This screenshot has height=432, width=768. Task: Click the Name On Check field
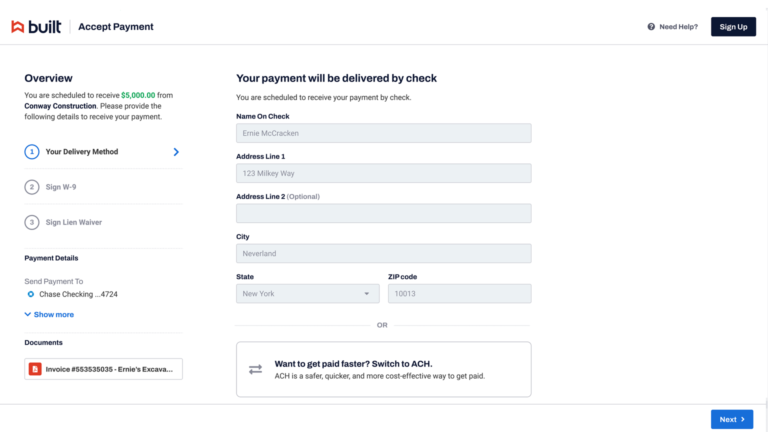tap(384, 133)
